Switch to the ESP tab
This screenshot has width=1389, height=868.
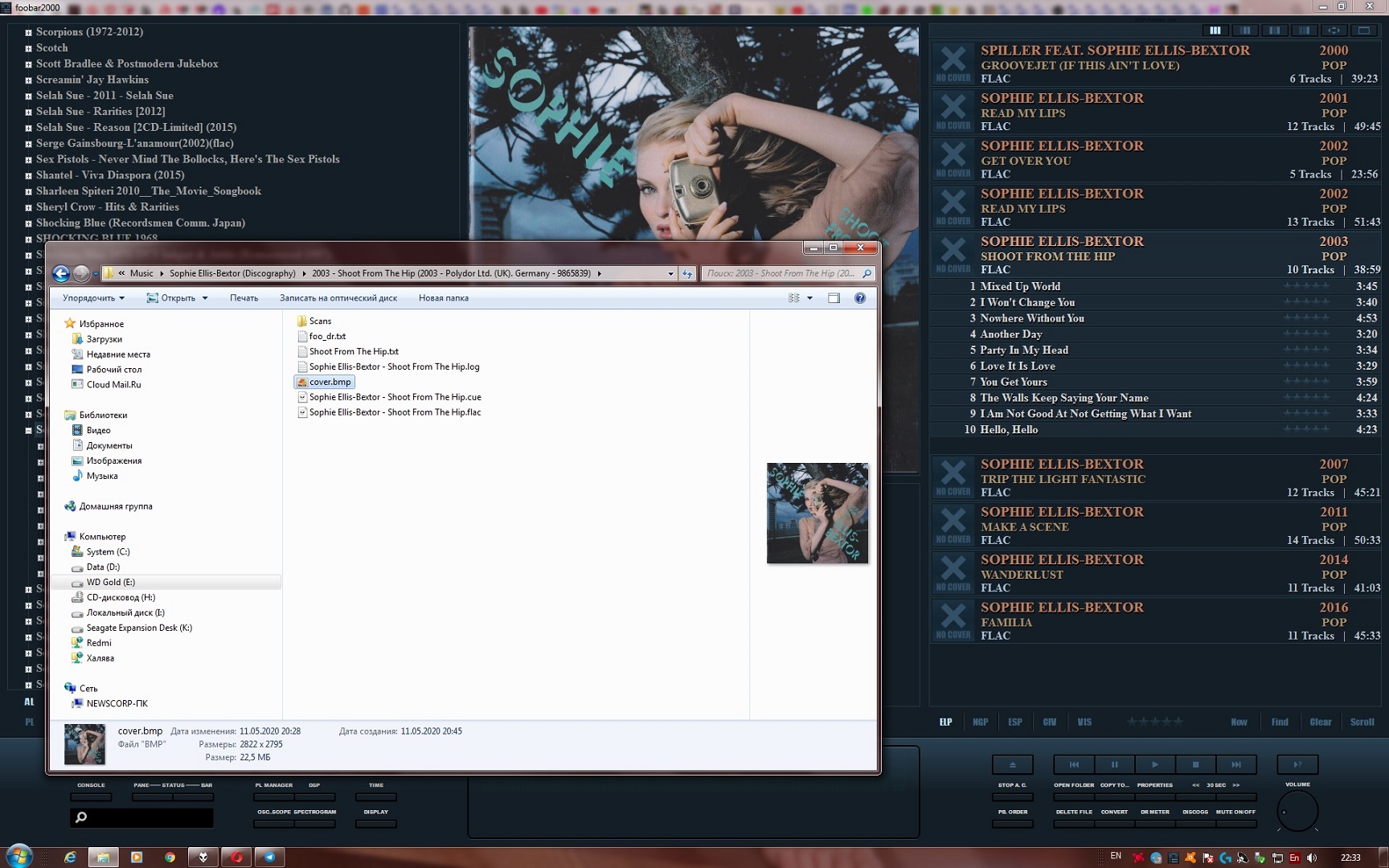tap(1015, 722)
